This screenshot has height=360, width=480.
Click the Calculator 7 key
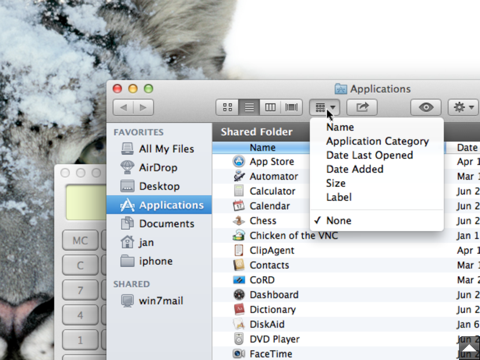pyautogui.click(x=80, y=290)
